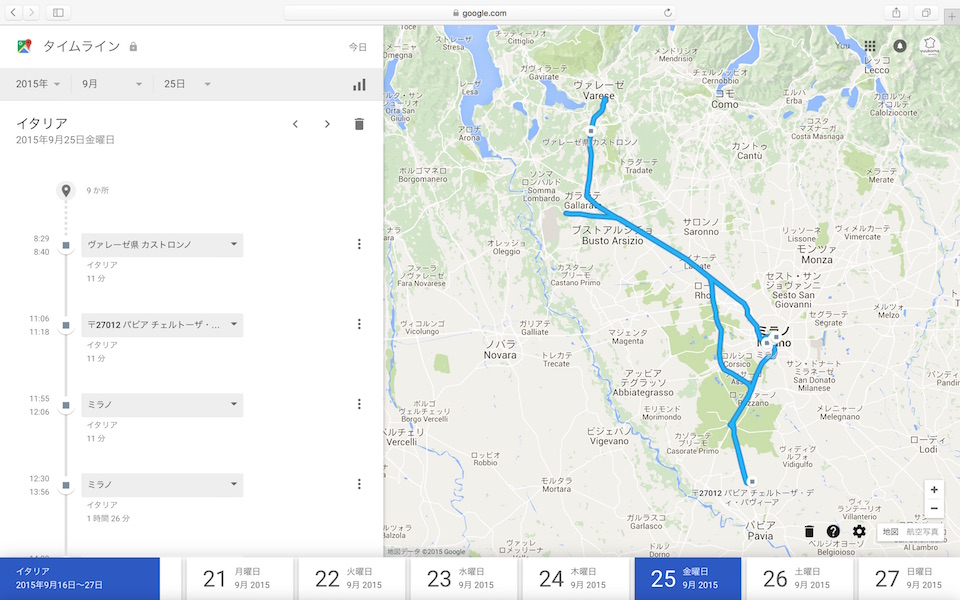Screen dimensions: 960x600
Task: Open more options for Milano 12:30 entry
Action: pos(359,484)
